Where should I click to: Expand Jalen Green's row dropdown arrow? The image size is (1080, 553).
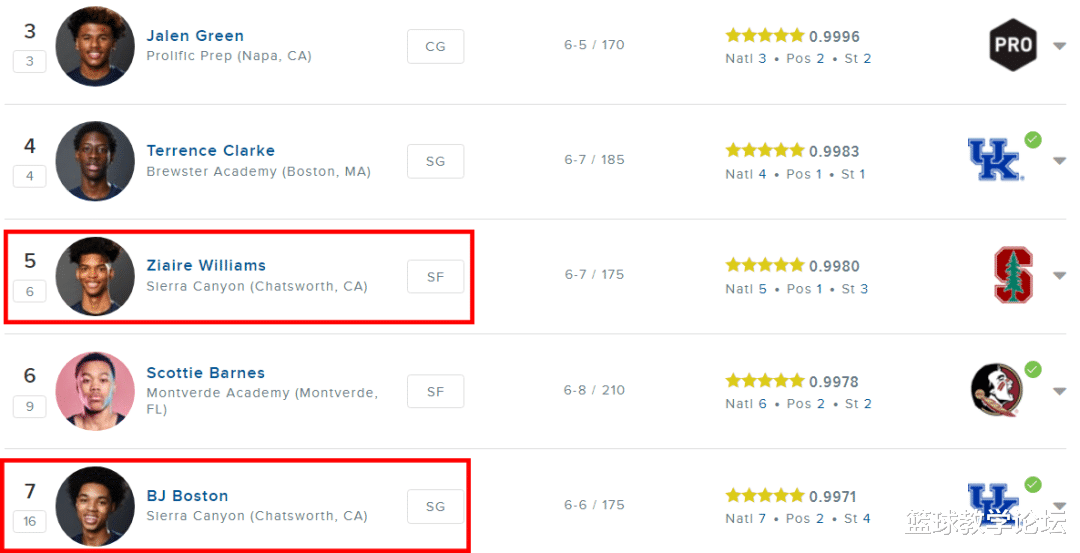pos(1059,46)
